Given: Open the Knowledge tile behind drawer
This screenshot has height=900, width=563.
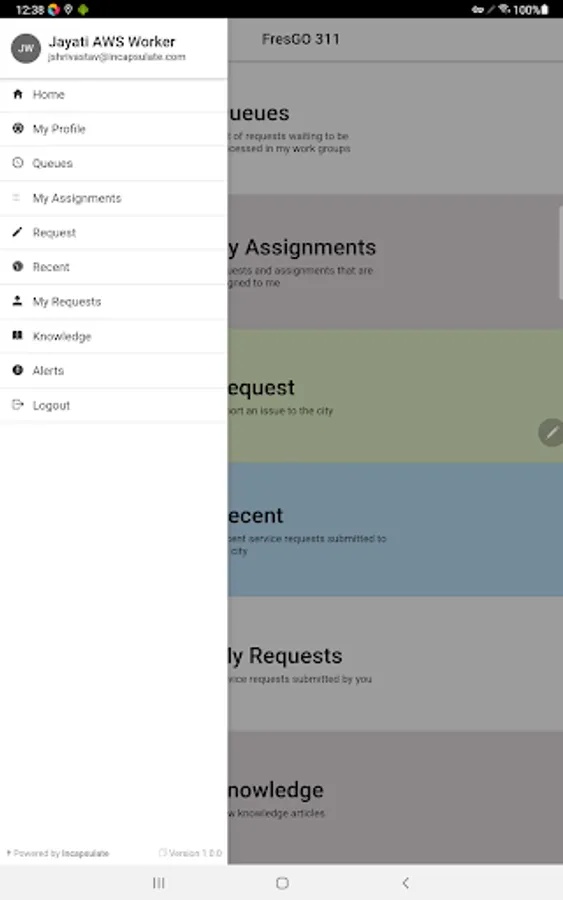Looking at the screenshot, I should click(x=395, y=798).
